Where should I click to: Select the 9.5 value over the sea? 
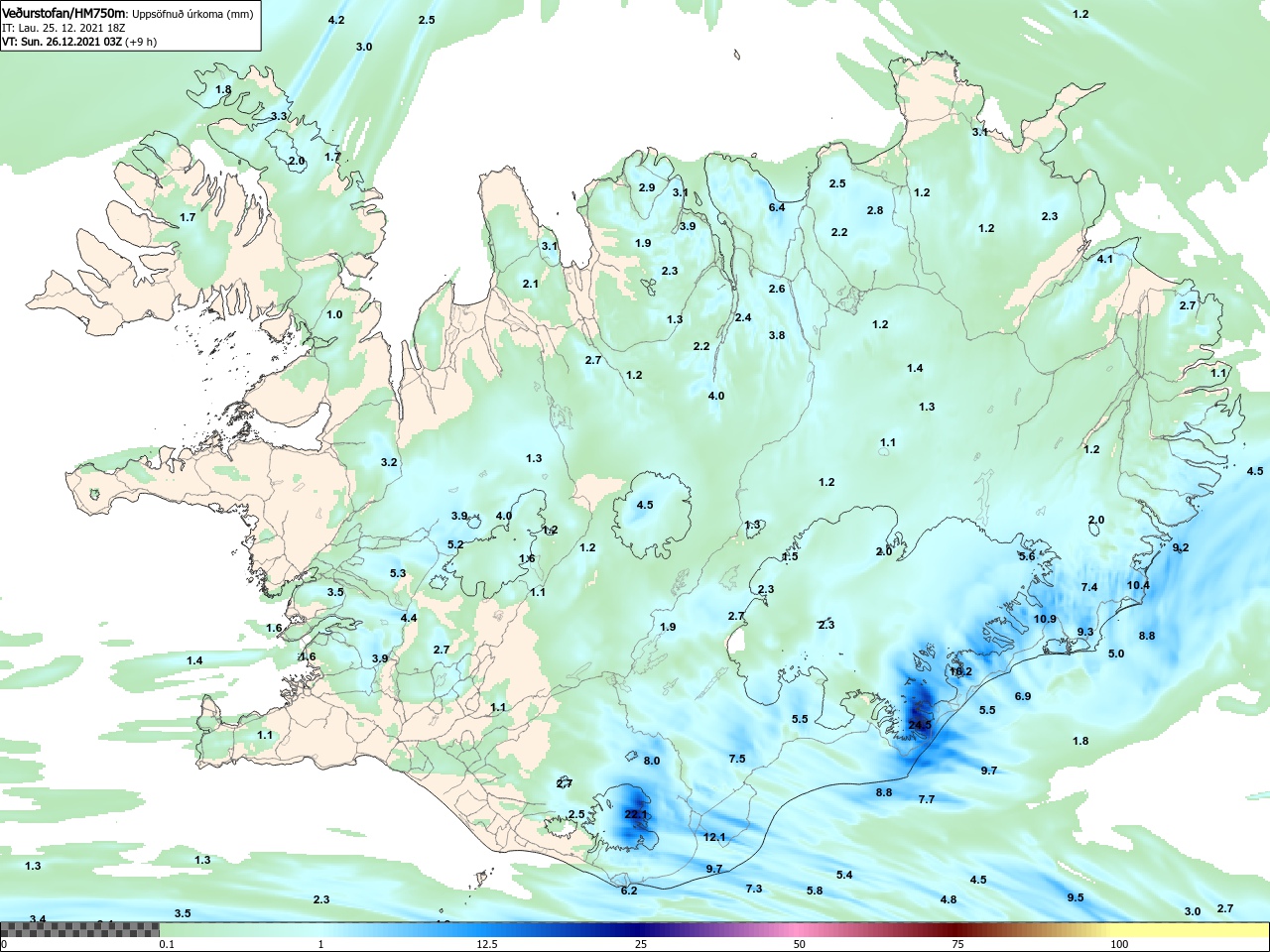[1076, 897]
